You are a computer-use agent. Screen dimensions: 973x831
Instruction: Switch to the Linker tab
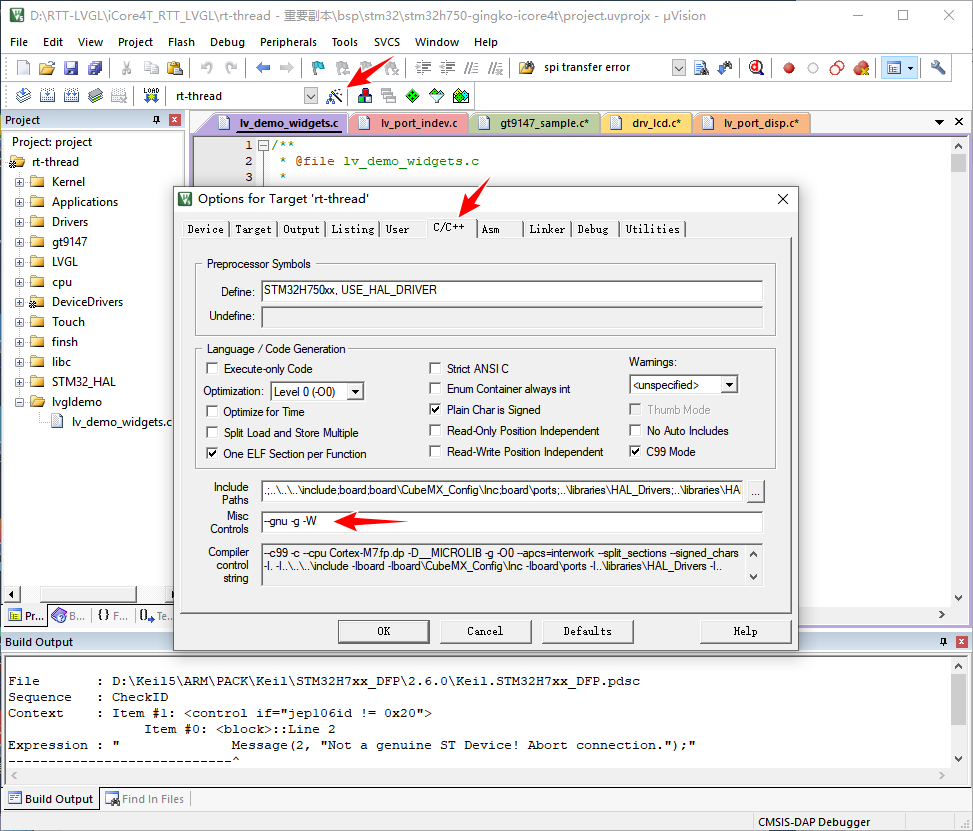(x=547, y=229)
